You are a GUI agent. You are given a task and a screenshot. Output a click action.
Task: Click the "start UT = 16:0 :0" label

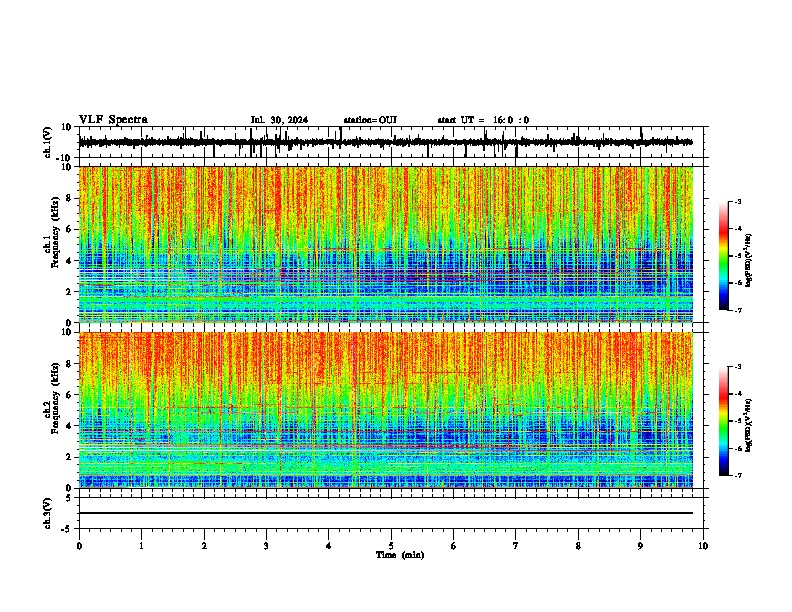[483, 120]
